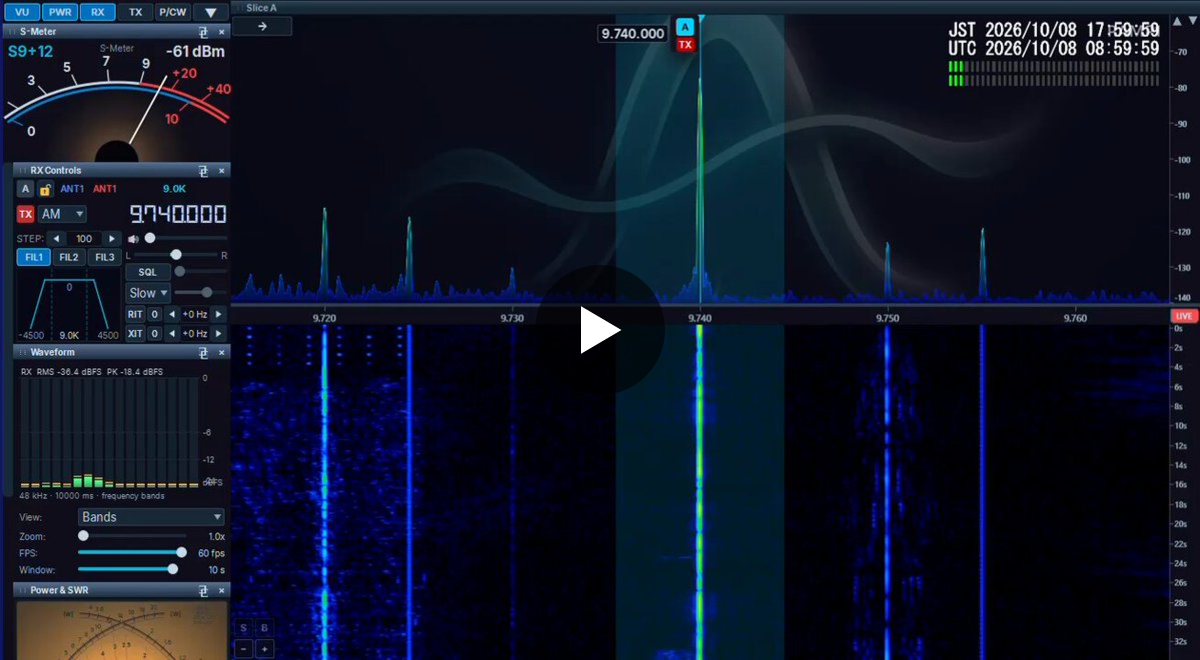
Task: Click the slice A button in RX Controls
Action: [x=26, y=189]
